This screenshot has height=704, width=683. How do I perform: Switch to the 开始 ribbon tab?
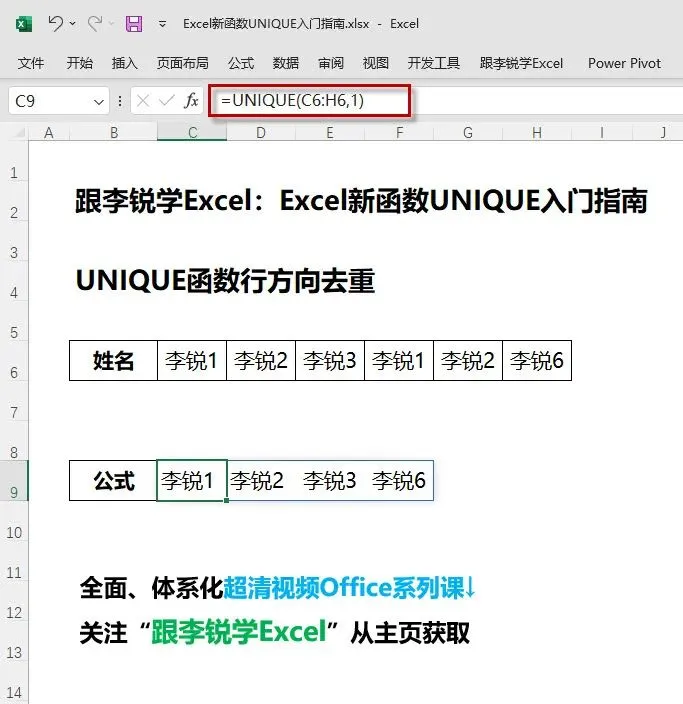coord(79,63)
